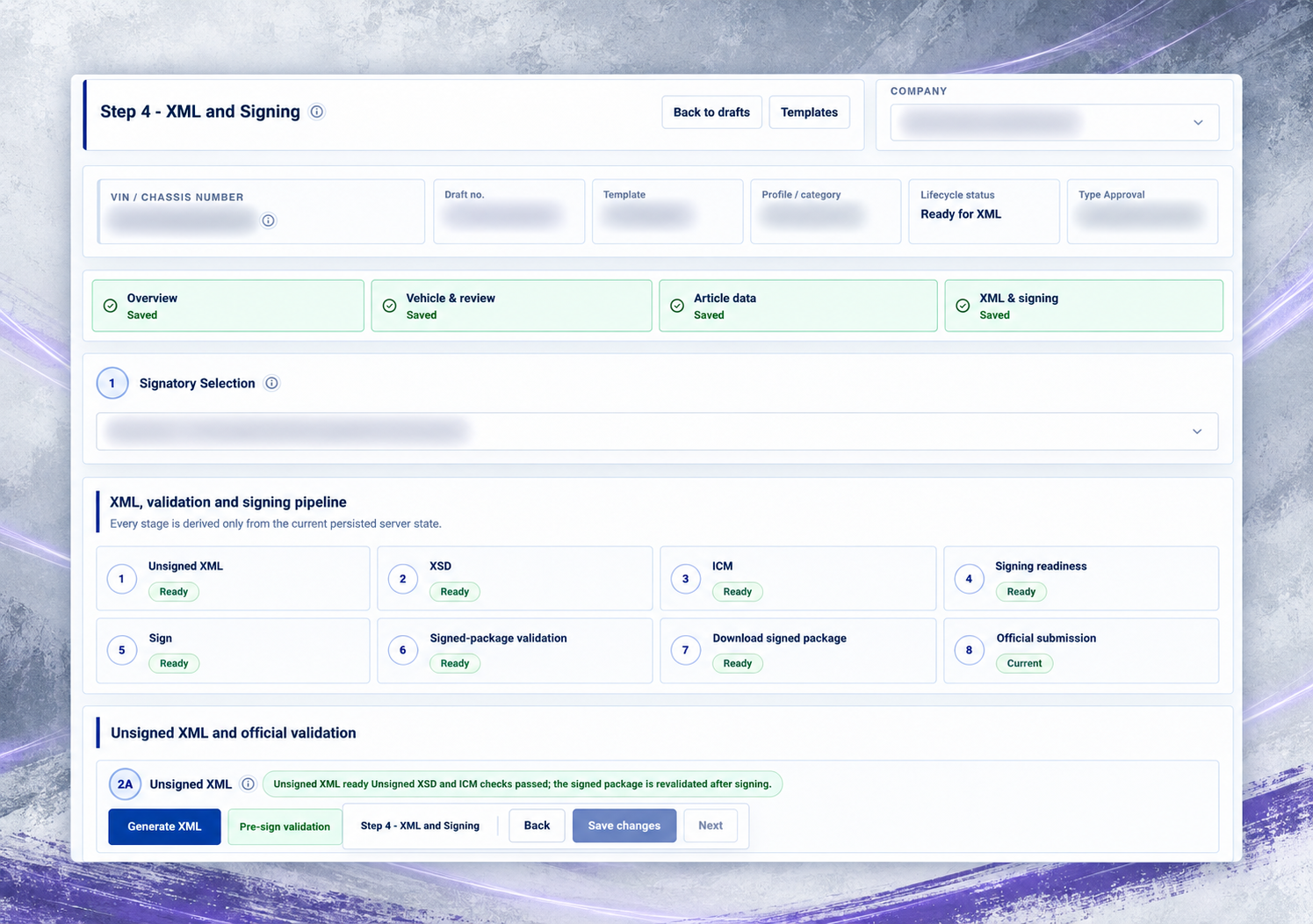Click info icon beside VIN chassis number
This screenshot has width=1313, height=924.
[x=269, y=220]
